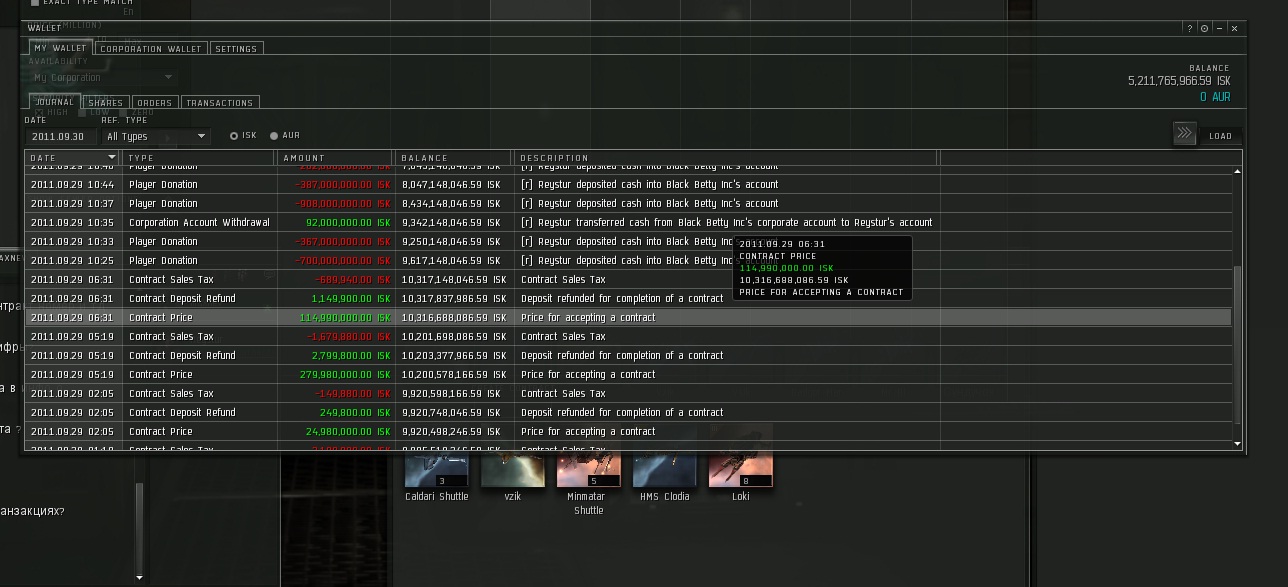The width and height of the screenshot is (1288, 587).
Task: Sort by the Type column header
Action: tap(199, 158)
